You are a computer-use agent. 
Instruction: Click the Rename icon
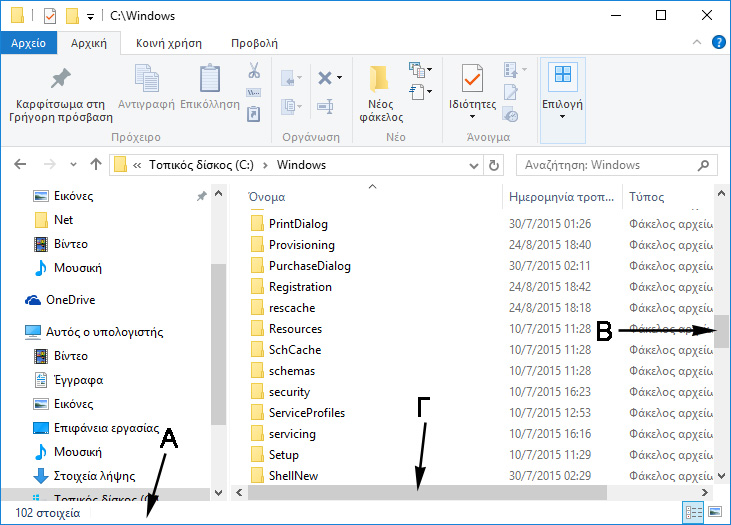325,106
